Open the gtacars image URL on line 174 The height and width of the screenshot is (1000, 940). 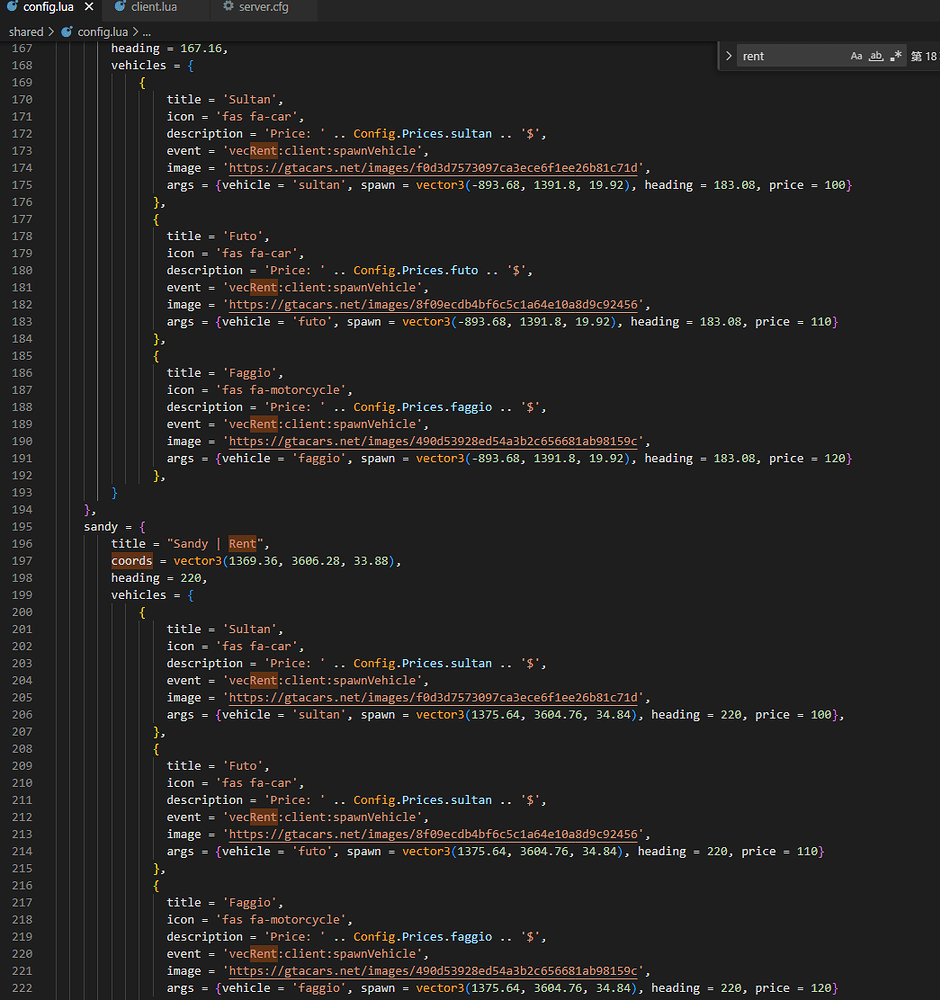click(436, 168)
